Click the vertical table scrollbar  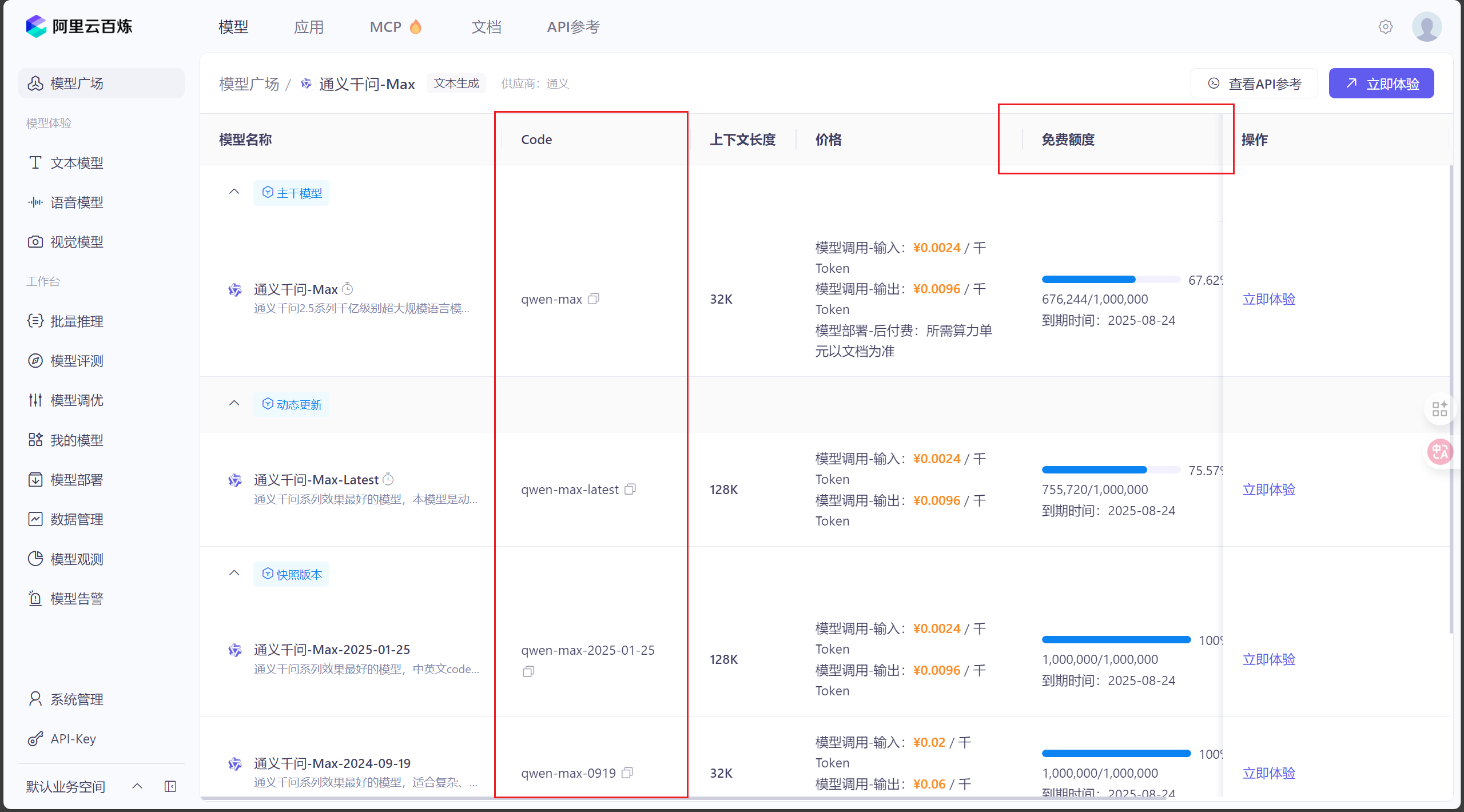1451,400
